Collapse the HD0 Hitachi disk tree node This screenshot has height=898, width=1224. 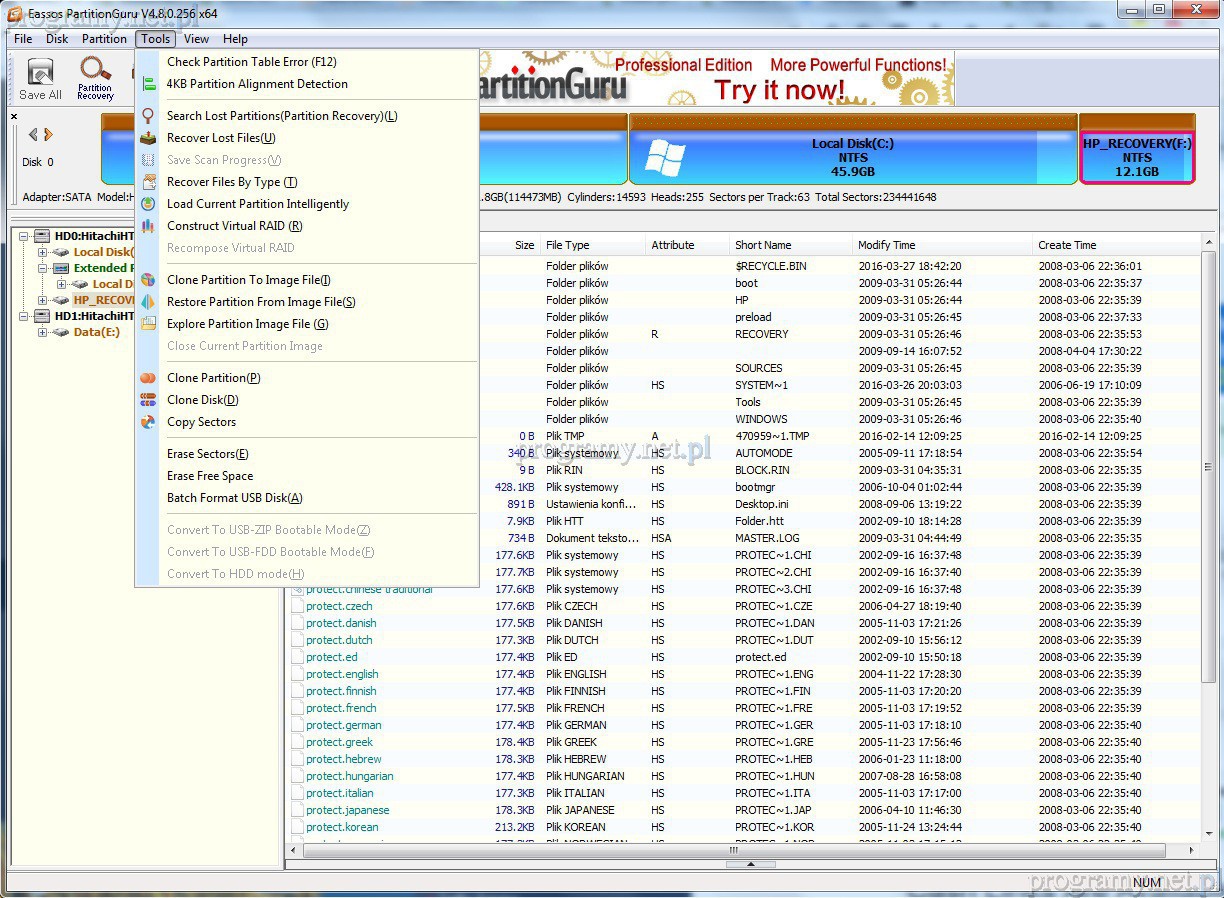click(25, 236)
